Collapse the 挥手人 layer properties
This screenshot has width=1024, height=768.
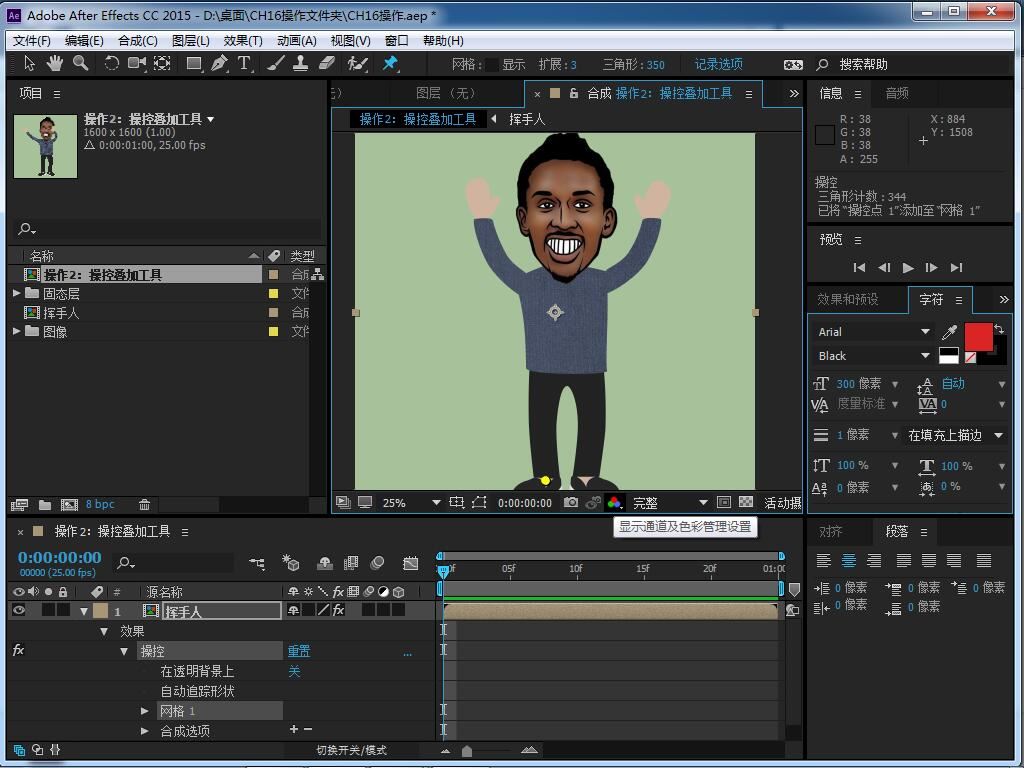[84, 611]
